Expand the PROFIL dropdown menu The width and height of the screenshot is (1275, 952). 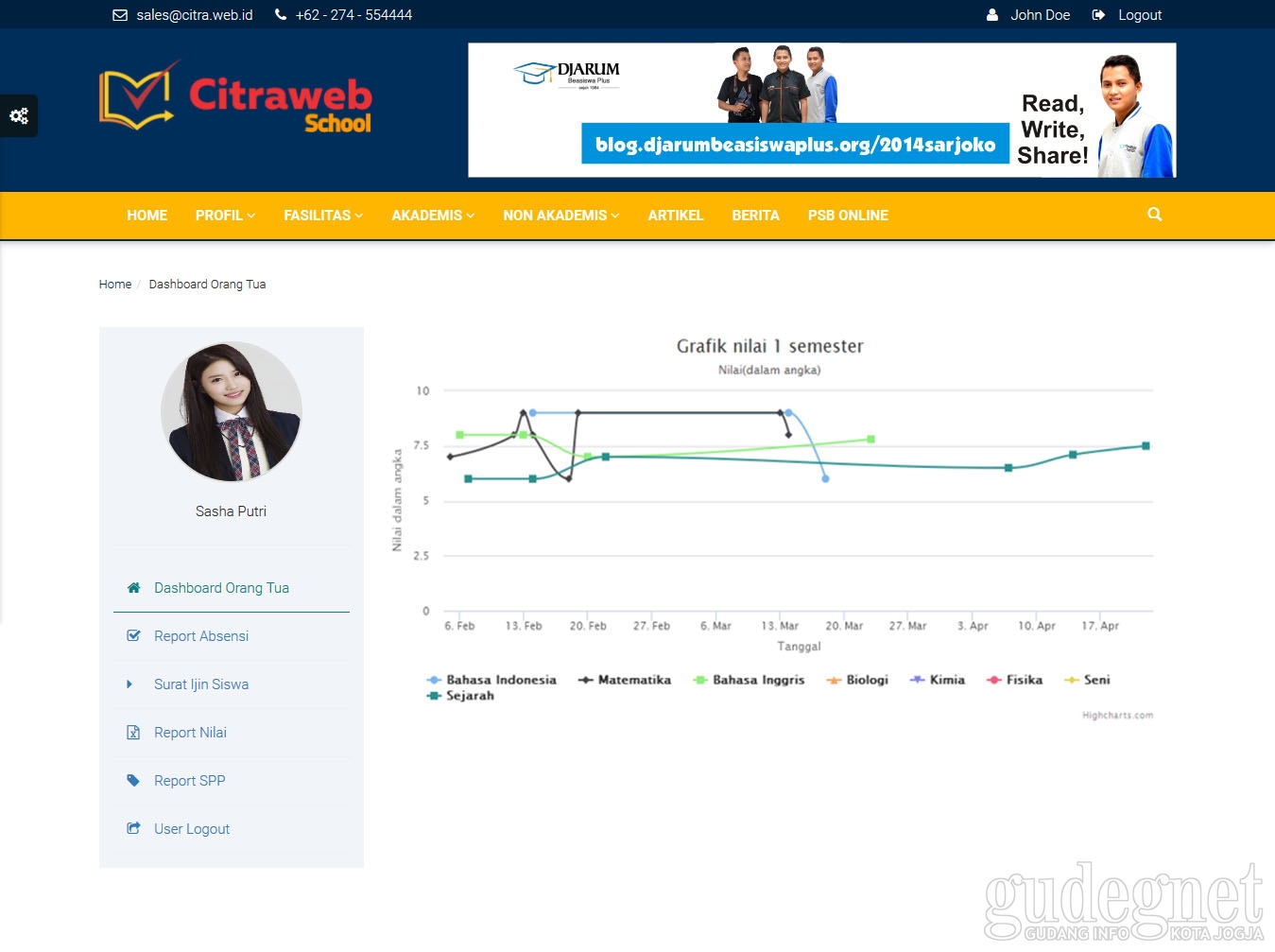point(224,215)
